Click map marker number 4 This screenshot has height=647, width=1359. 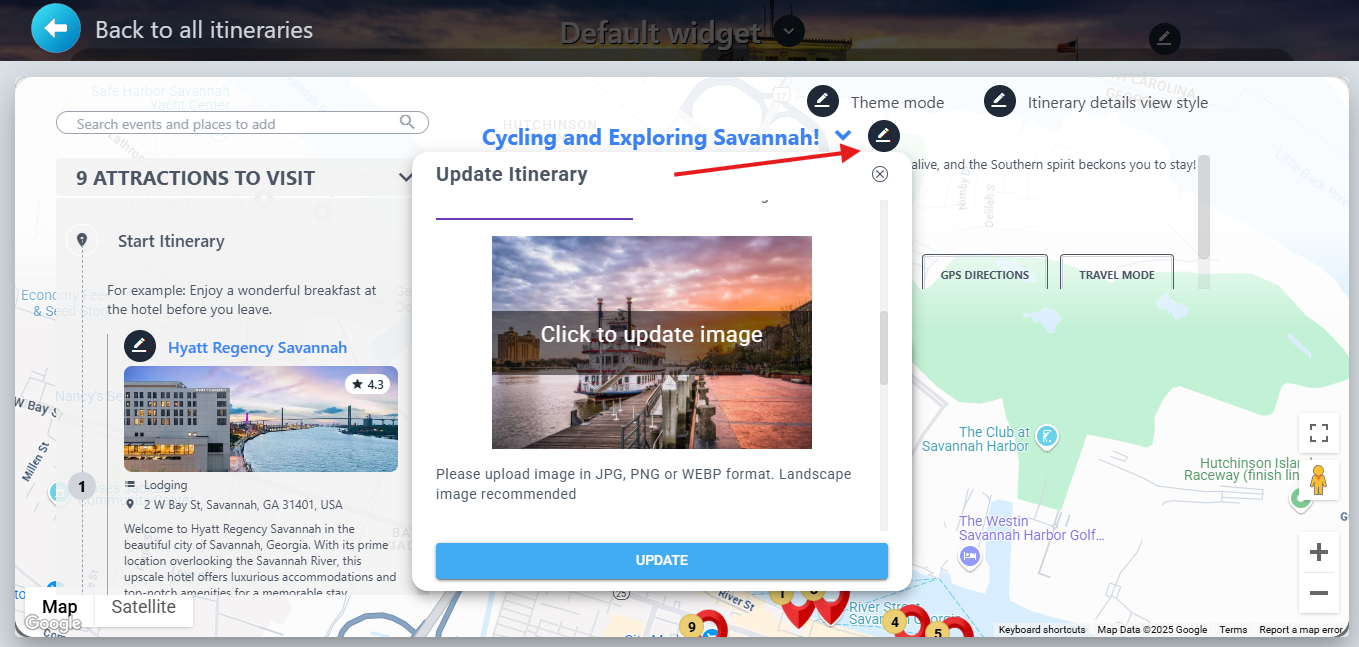[895, 622]
